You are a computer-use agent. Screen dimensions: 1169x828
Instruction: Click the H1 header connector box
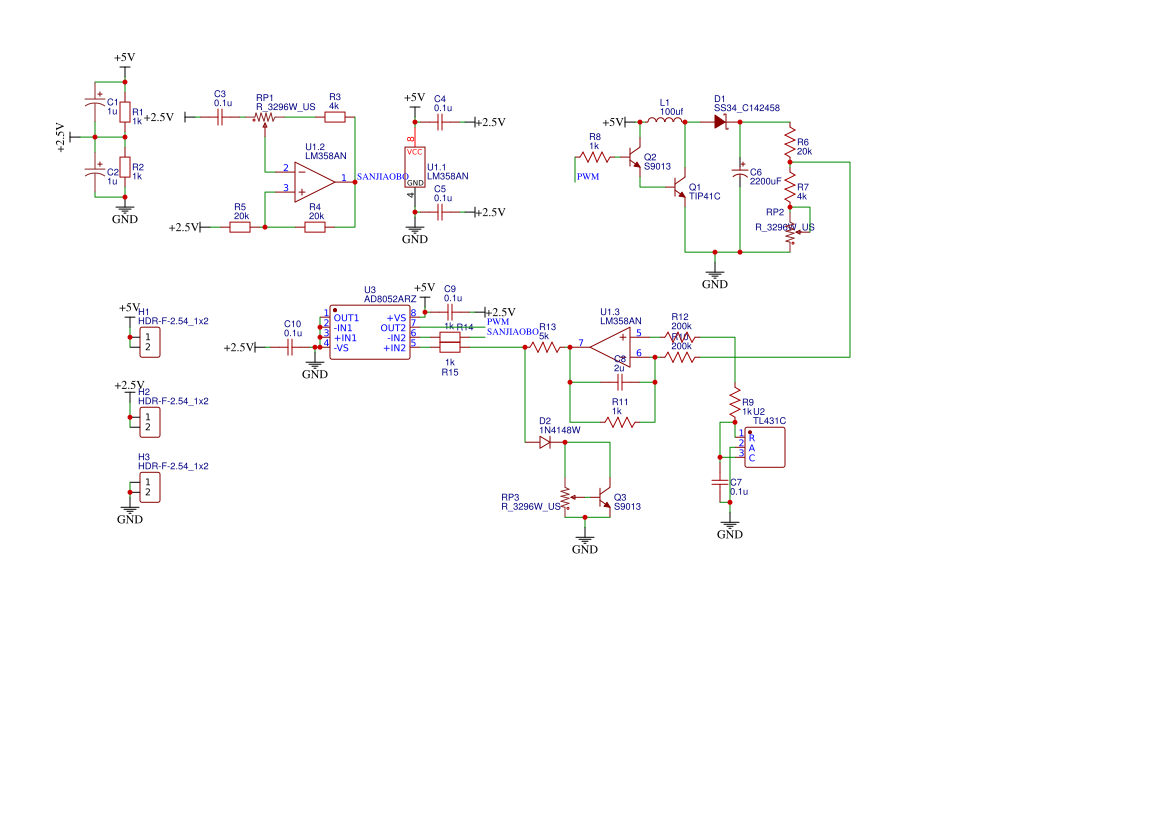click(x=150, y=342)
